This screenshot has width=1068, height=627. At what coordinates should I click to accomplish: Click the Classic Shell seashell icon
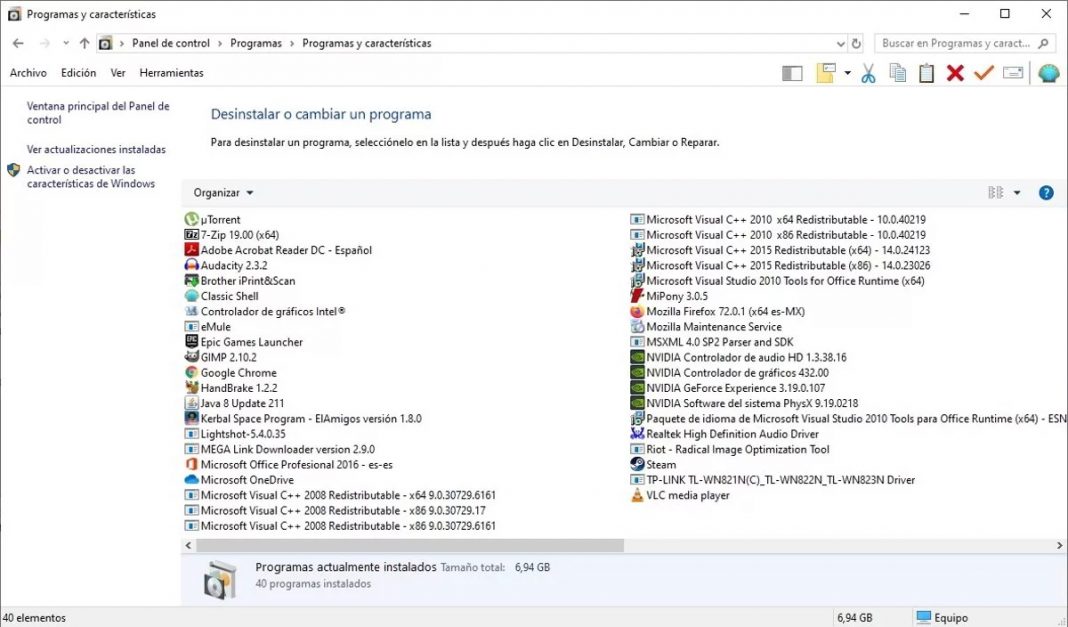point(192,296)
